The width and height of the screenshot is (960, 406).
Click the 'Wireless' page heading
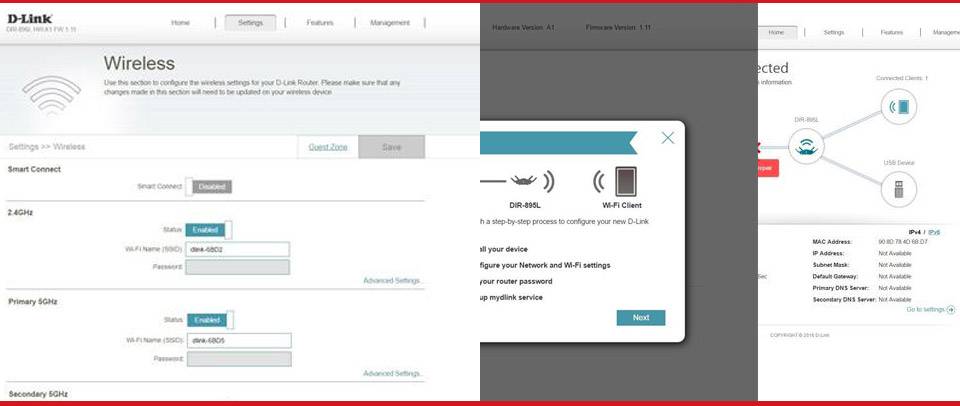point(139,63)
